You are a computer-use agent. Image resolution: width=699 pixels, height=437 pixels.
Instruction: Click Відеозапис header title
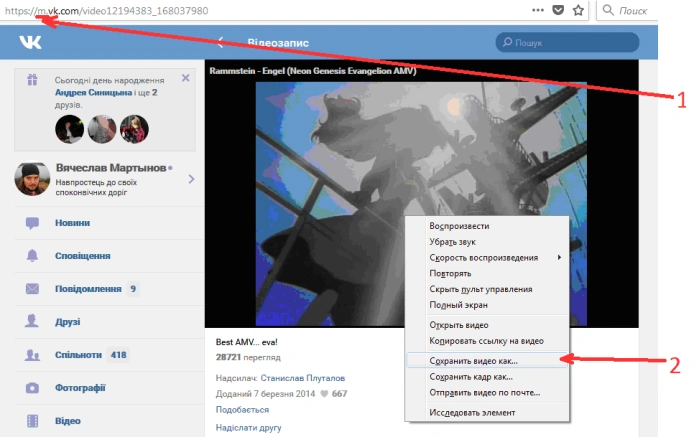[278, 43]
